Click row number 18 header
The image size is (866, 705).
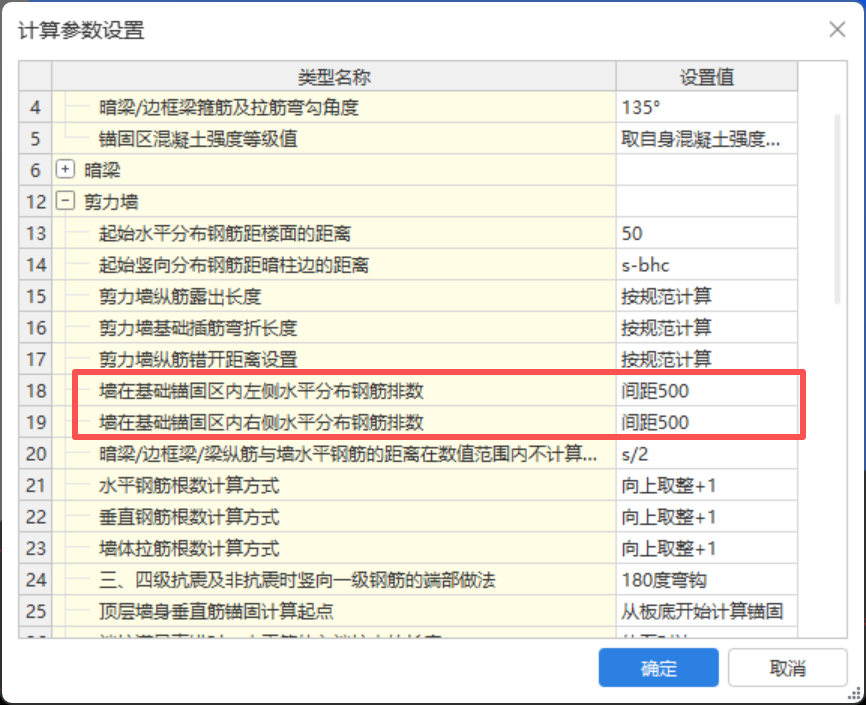35,390
